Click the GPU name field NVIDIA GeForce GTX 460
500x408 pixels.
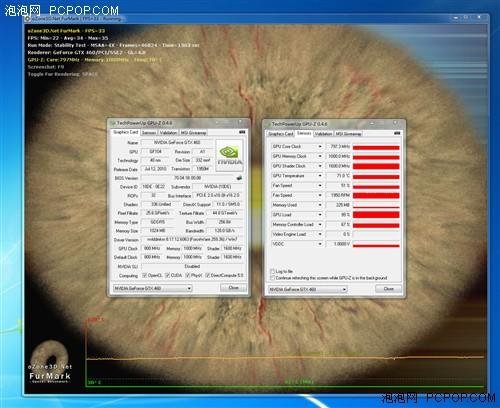click(177, 143)
